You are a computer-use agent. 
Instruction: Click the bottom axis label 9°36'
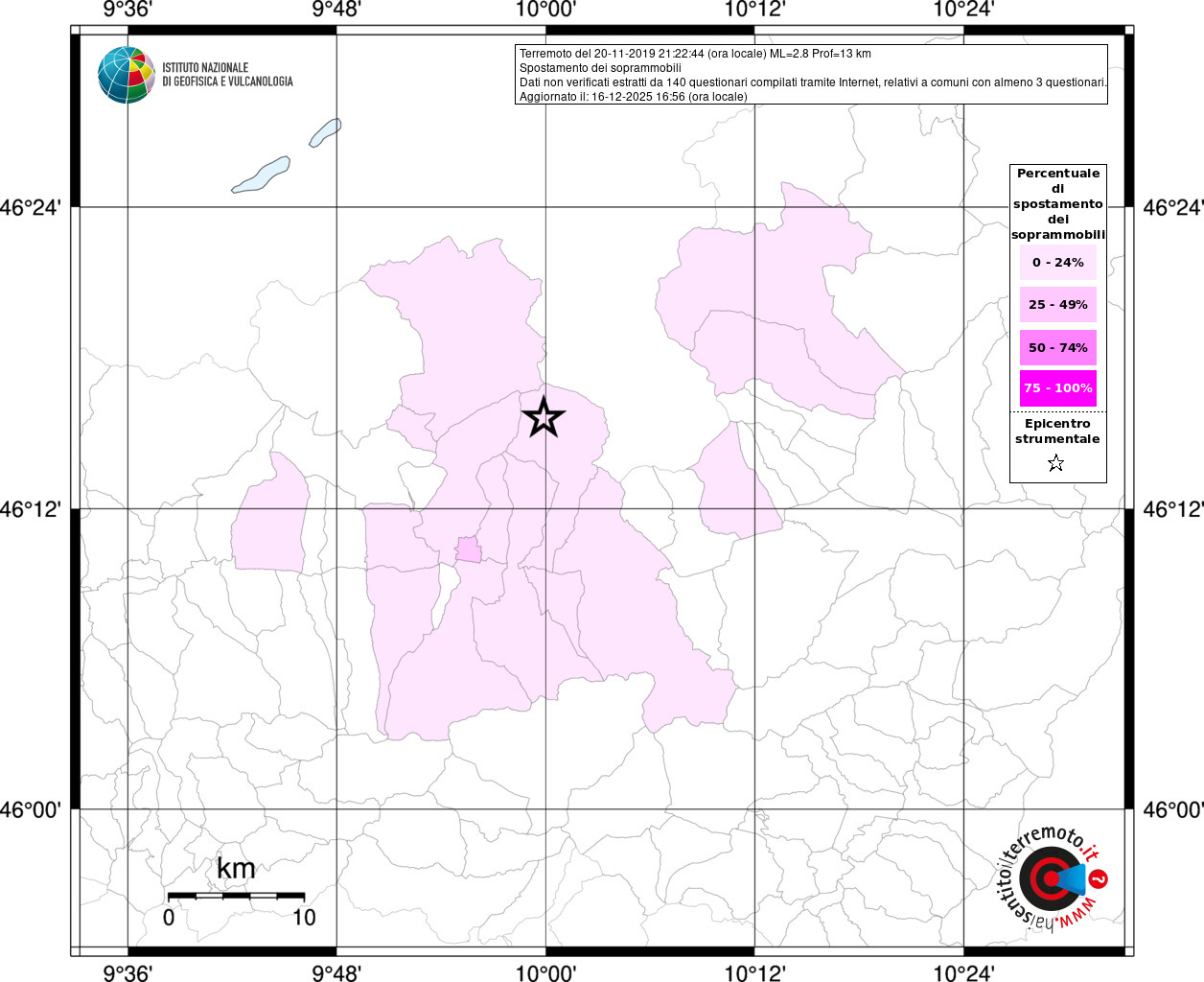[x=127, y=973]
